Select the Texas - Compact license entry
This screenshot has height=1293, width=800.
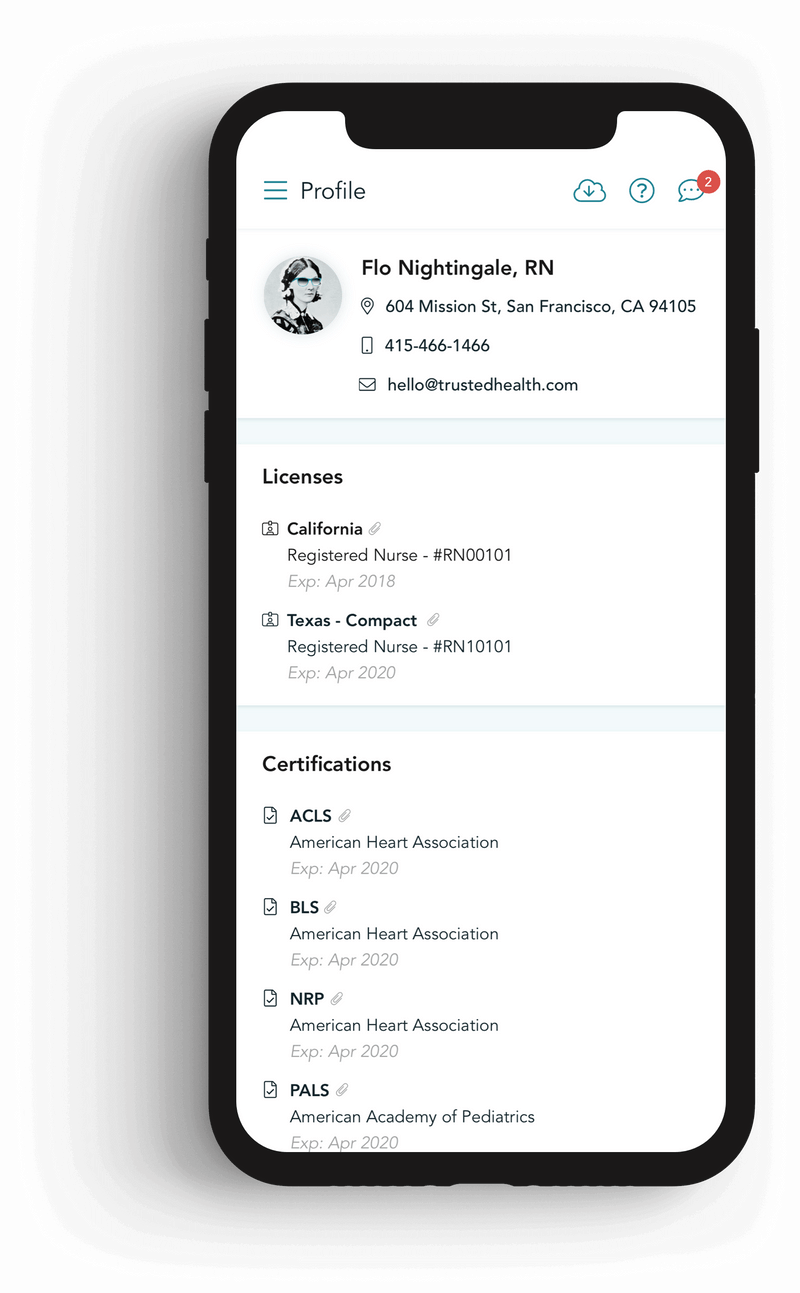pyautogui.click(x=351, y=621)
